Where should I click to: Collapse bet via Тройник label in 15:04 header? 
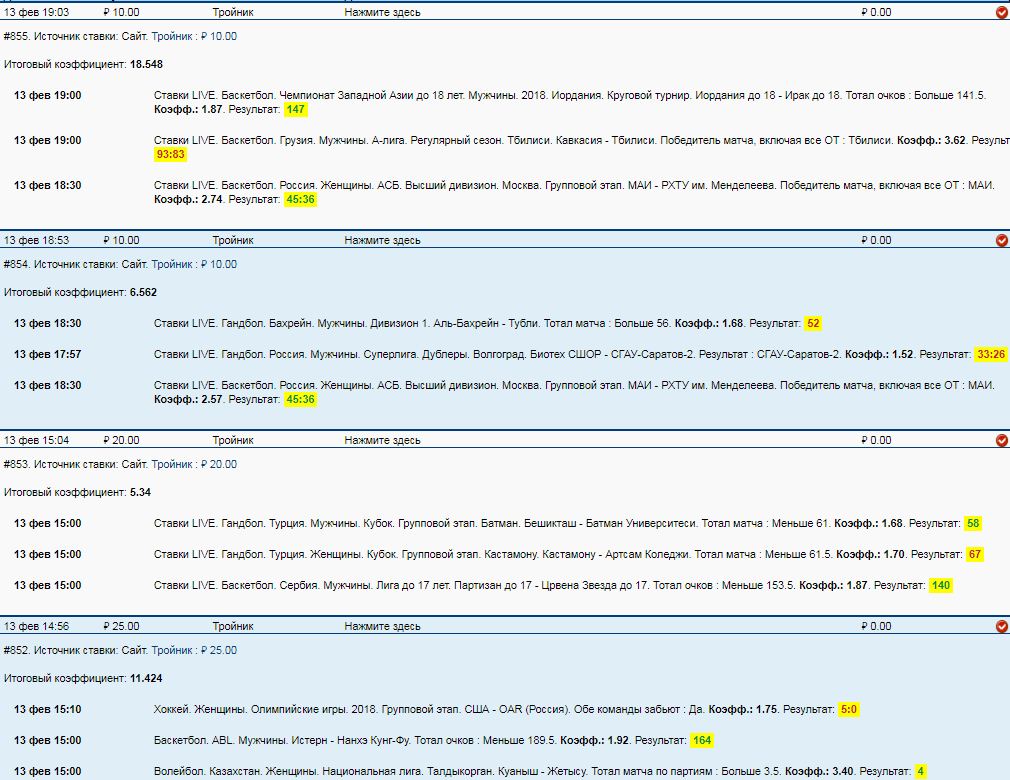pos(233,441)
